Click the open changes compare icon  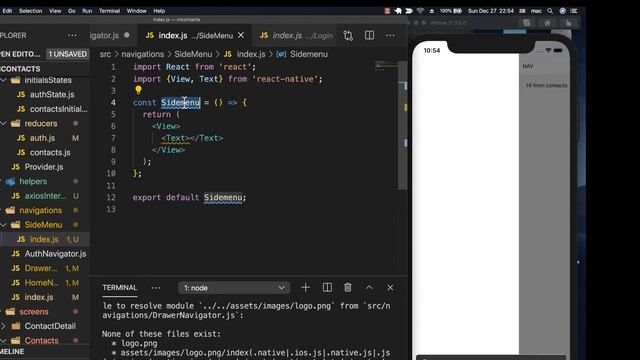click(348, 36)
